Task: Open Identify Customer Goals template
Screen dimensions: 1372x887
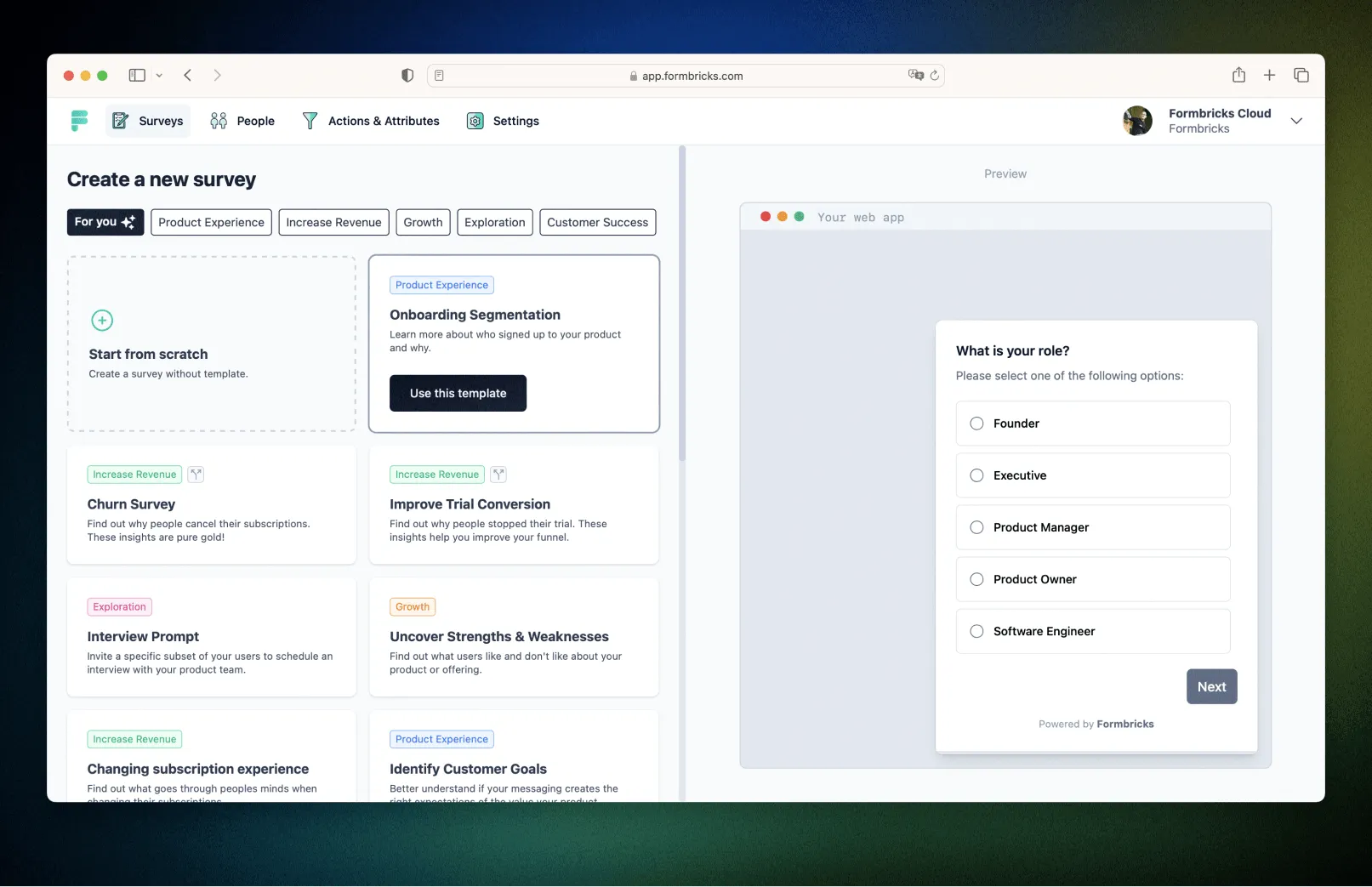Action: tap(514, 756)
